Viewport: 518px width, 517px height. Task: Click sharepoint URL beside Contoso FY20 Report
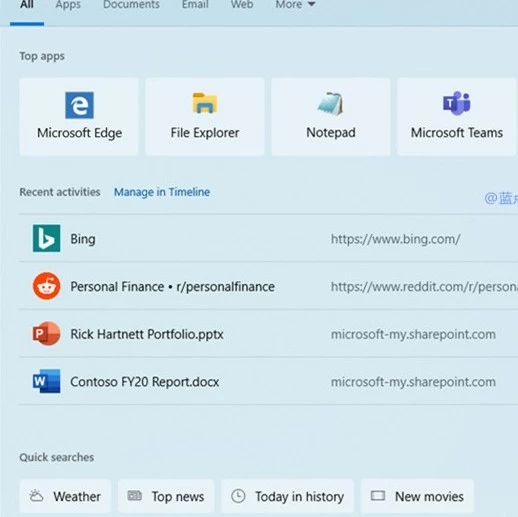(x=413, y=382)
